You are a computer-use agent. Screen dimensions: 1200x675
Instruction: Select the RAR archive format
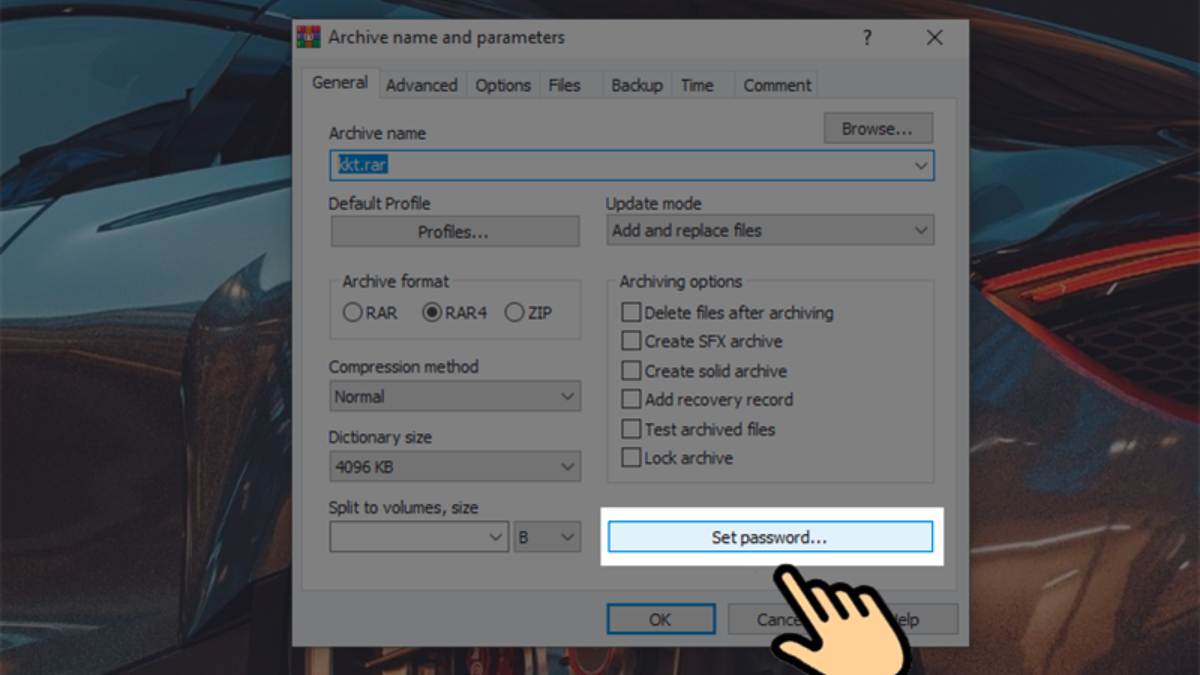352,312
